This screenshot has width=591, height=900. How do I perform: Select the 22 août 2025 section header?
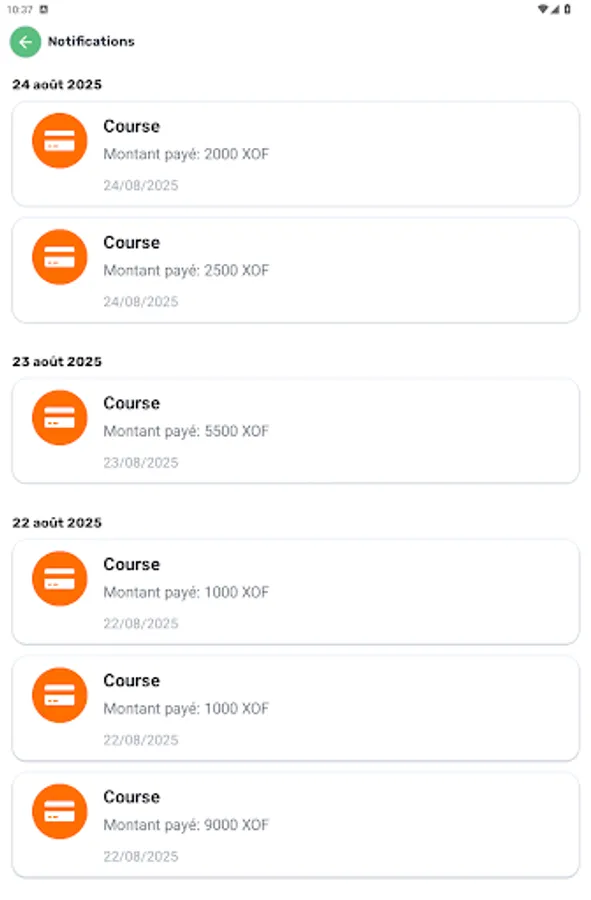[x=57, y=522]
